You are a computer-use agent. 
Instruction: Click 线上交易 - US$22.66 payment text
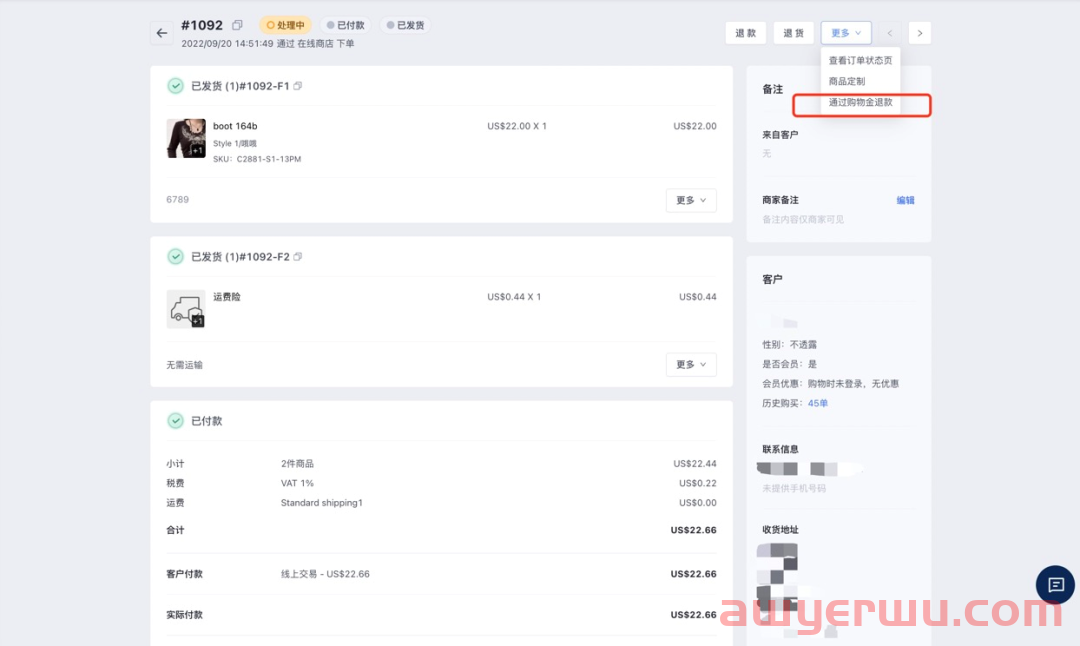tap(325, 574)
